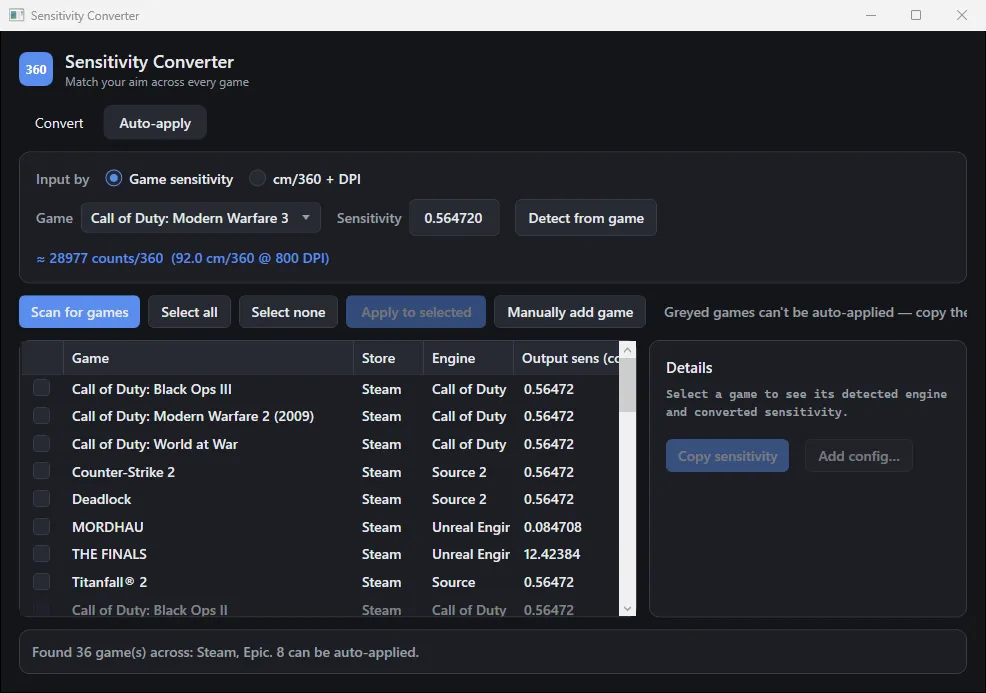Viewport: 986px width, 693px height.
Task: Click the Details panel heading
Action: coord(689,368)
